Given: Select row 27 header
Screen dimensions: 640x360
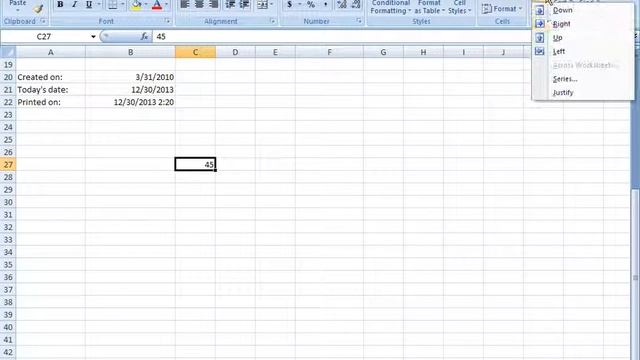Looking at the screenshot, I should 8,164.
